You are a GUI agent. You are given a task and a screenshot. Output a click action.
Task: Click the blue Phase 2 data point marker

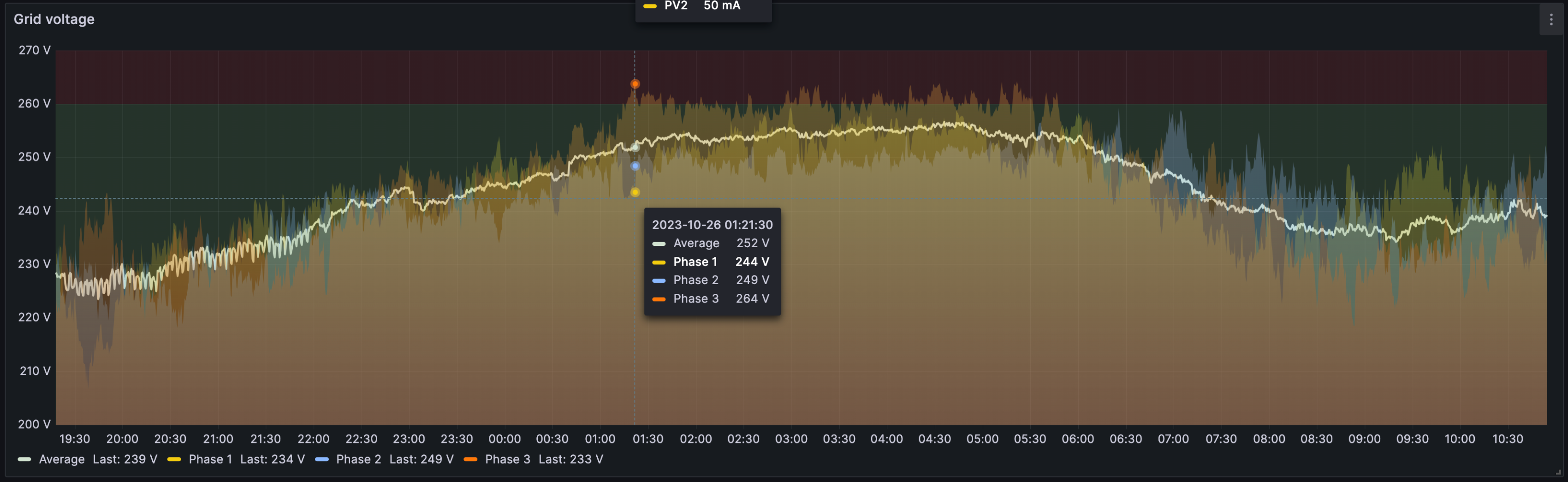pos(635,166)
